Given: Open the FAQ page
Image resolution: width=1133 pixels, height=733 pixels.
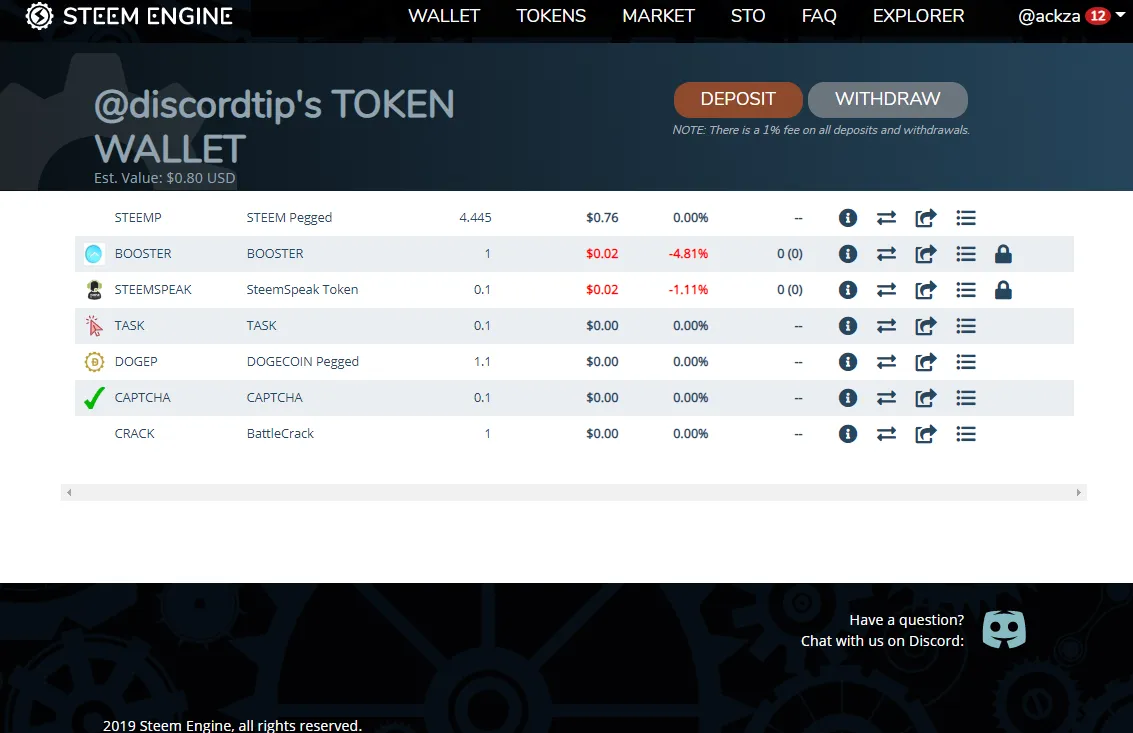Looking at the screenshot, I should (819, 16).
